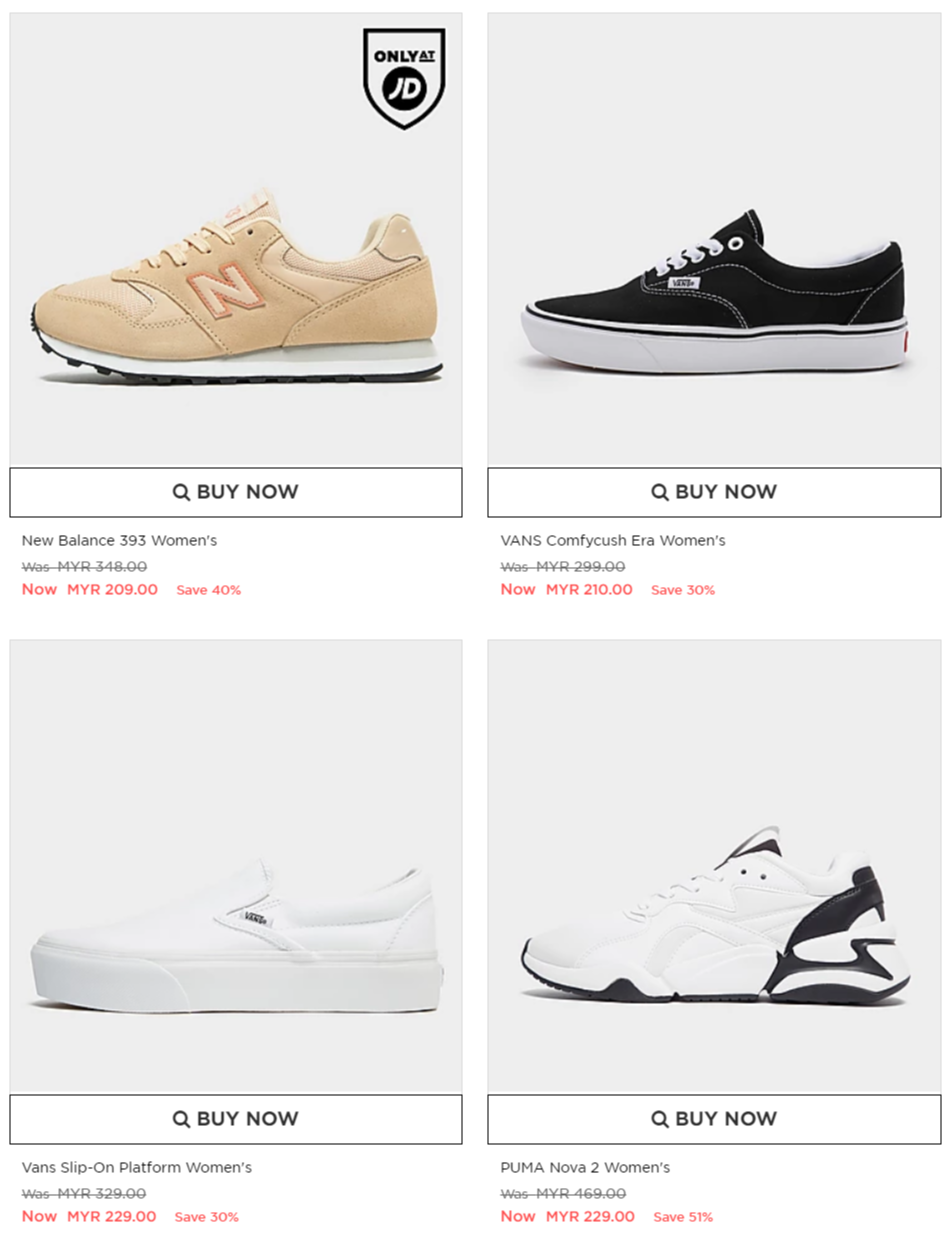Click the Only at JD shield badge

pos(404,78)
